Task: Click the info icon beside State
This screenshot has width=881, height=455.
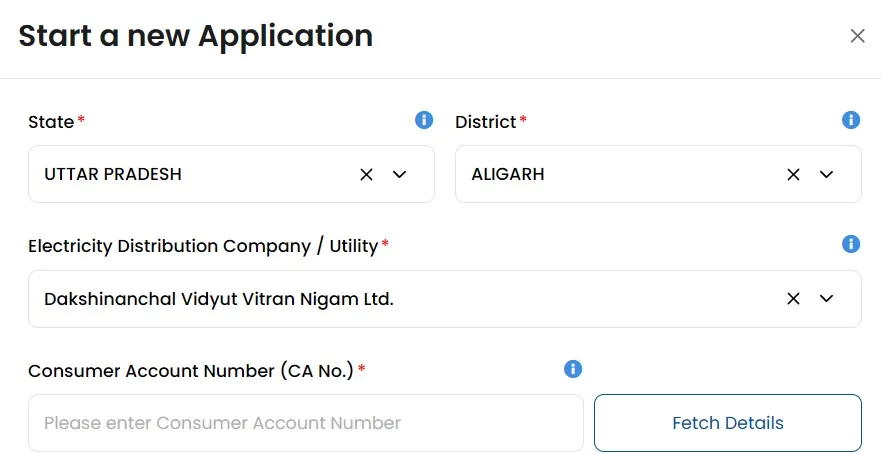Action: (x=424, y=120)
